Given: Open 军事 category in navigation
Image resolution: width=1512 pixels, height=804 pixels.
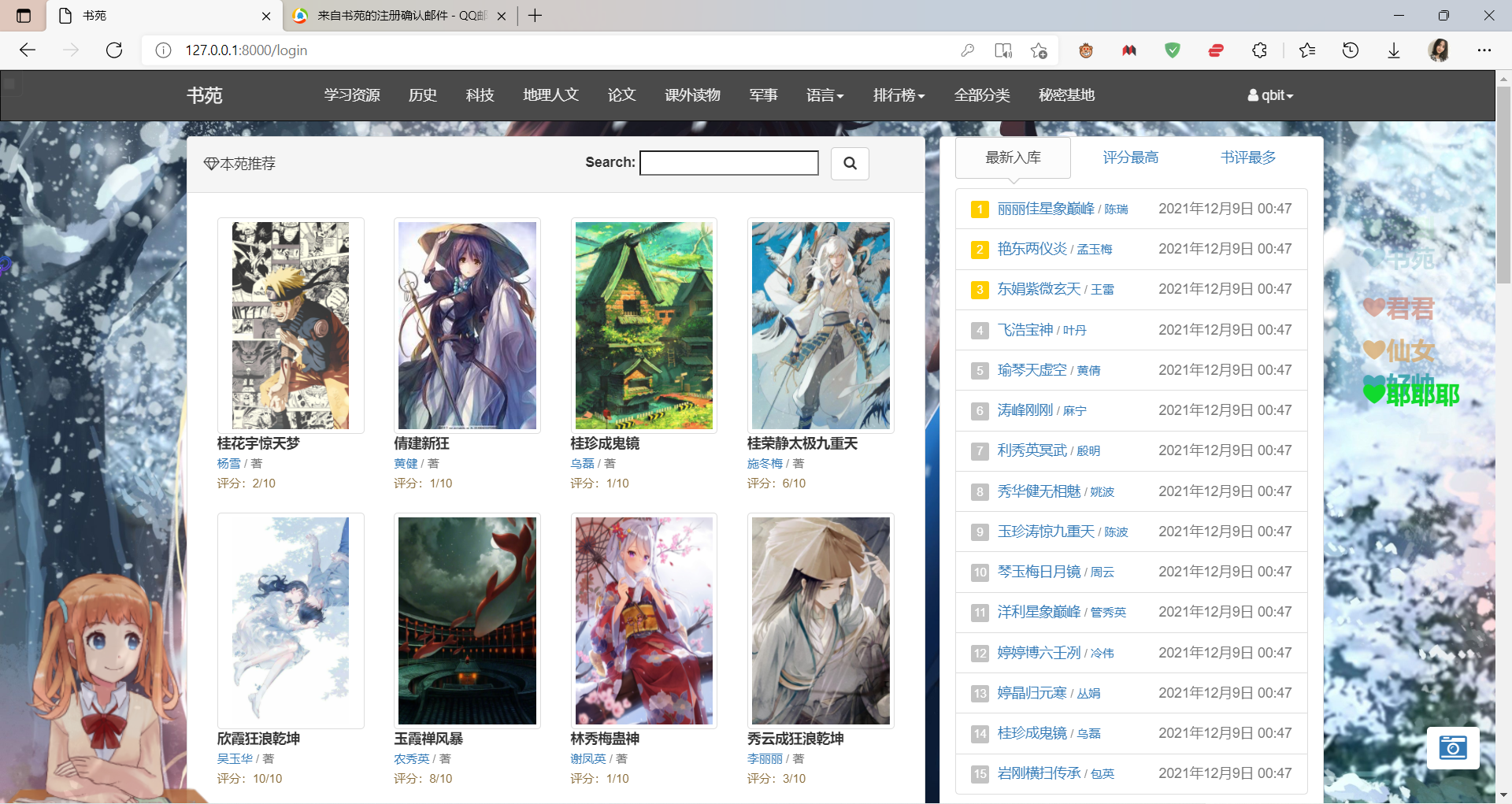Looking at the screenshot, I should [x=763, y=95].
